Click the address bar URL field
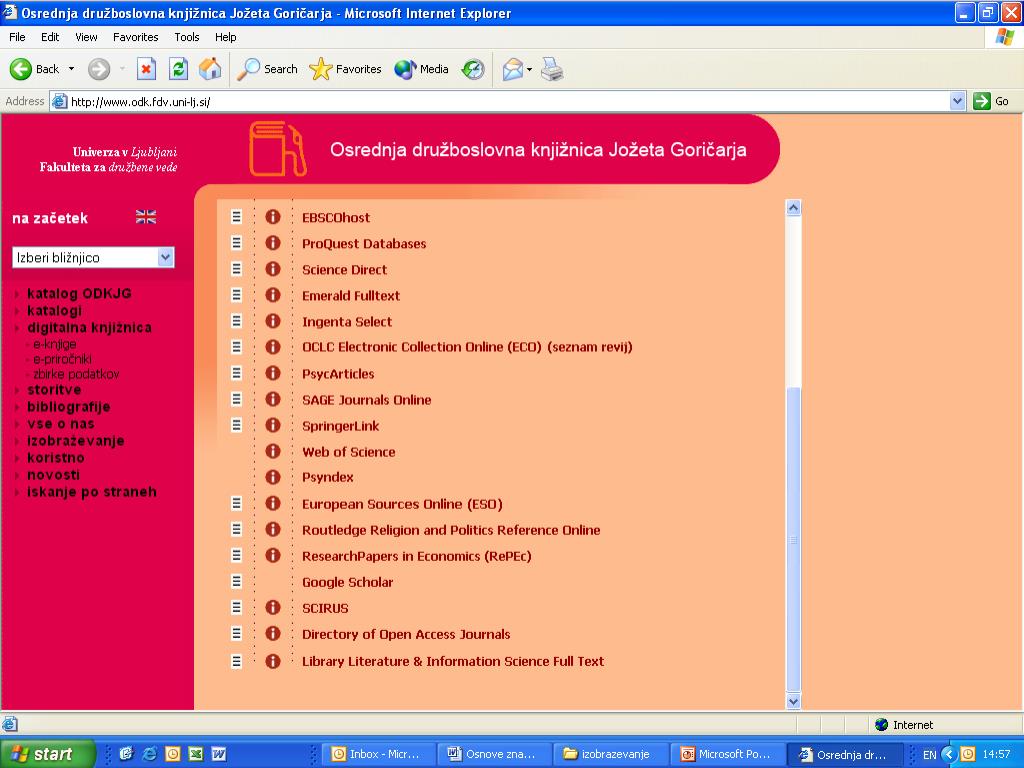 click(500, 101)
